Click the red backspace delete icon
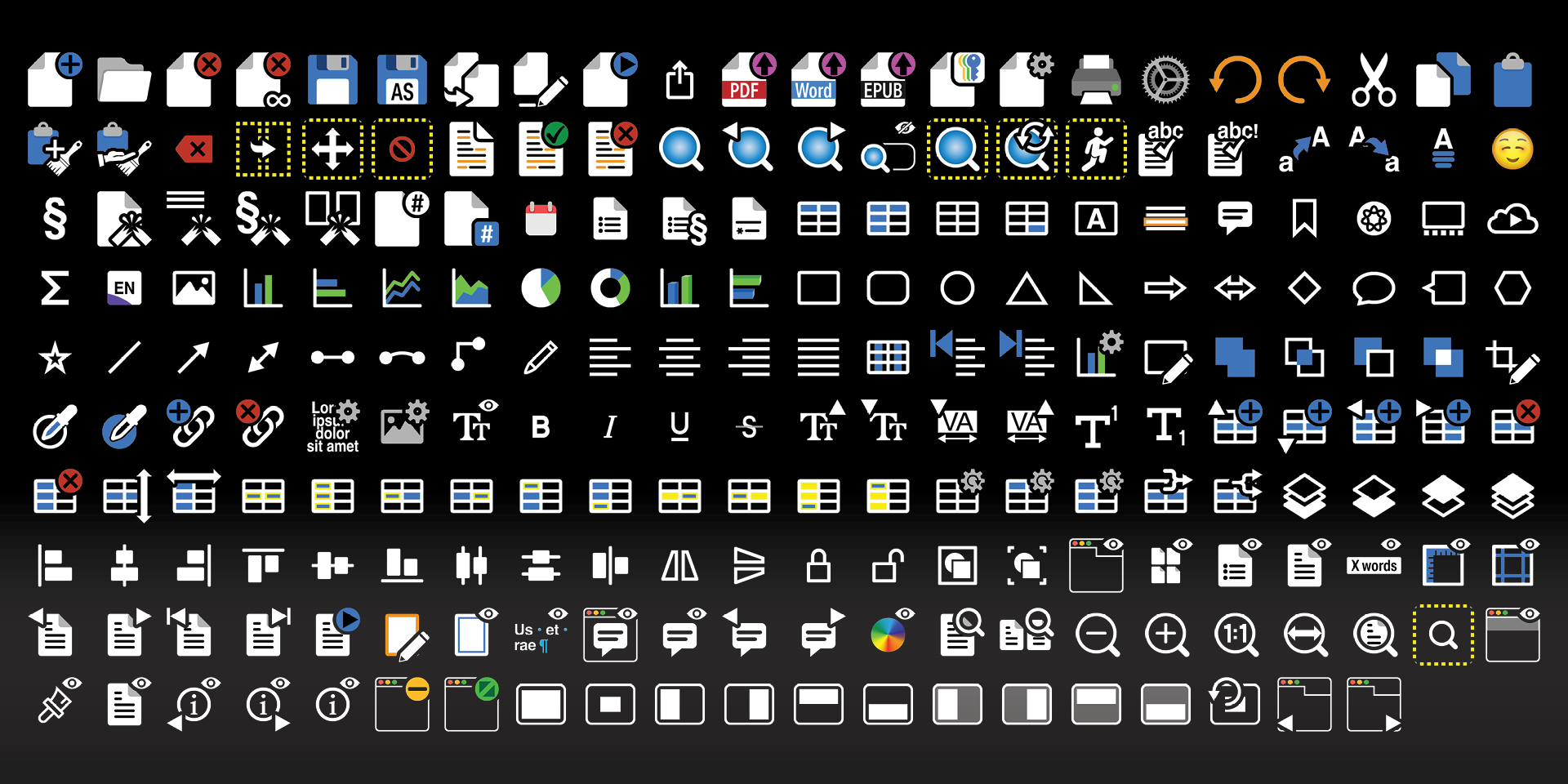 [194, 149]
